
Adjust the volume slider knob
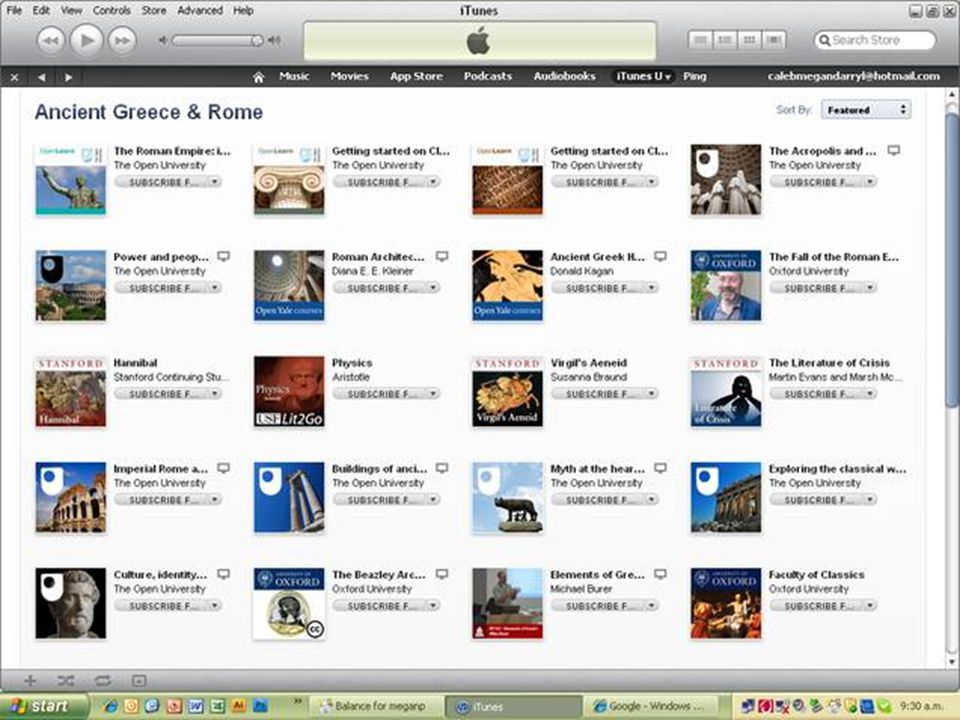coord(257,40)
